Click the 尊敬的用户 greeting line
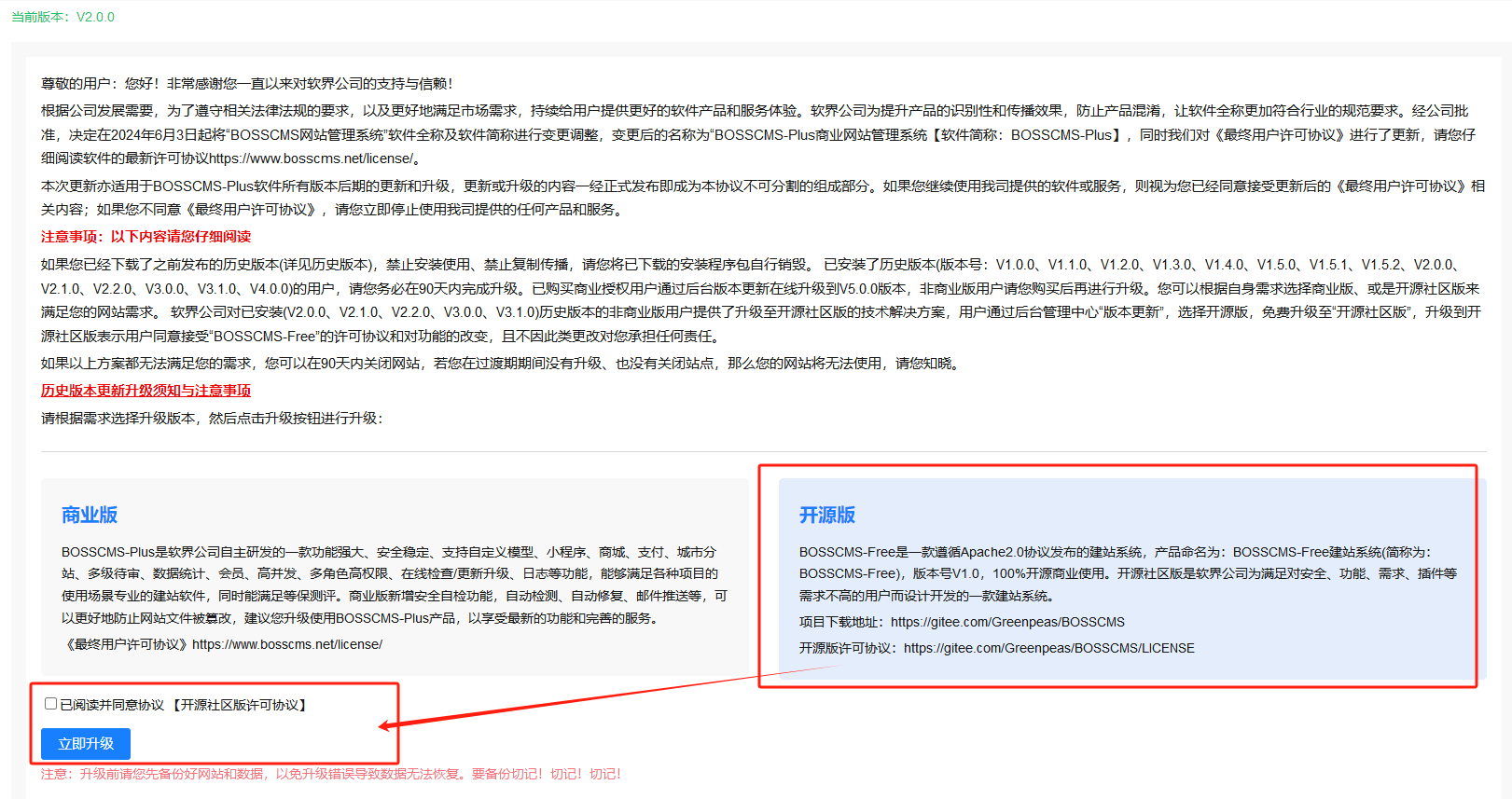Screen dimensions: 1512x799 point(246,84)
